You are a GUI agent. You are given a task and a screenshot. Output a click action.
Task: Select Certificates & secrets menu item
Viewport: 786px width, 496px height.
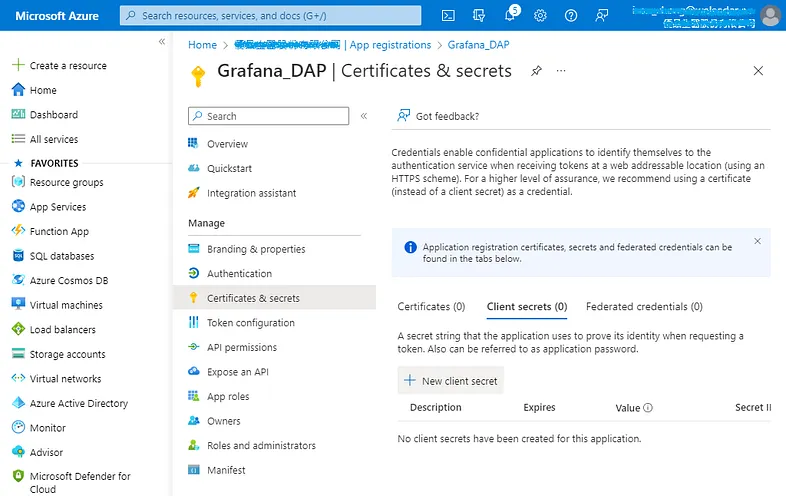coord(274,298)
